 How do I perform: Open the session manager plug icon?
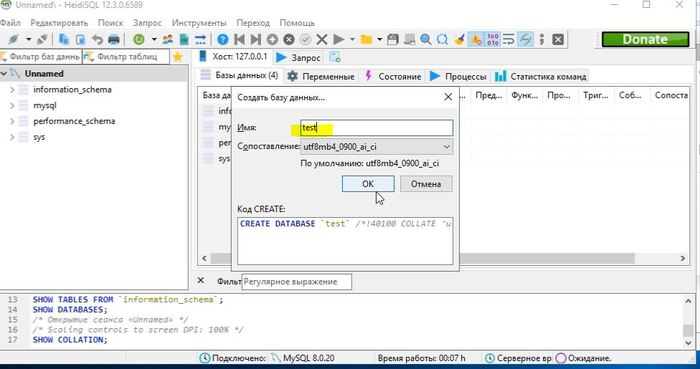13,40
